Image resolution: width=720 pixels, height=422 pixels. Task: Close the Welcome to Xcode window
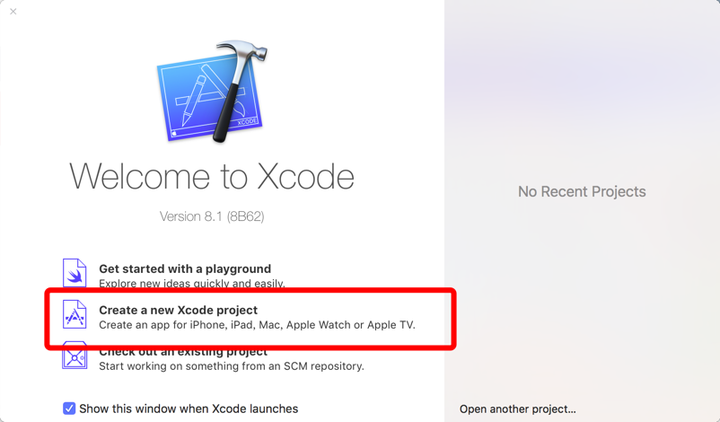pos(13,12)
